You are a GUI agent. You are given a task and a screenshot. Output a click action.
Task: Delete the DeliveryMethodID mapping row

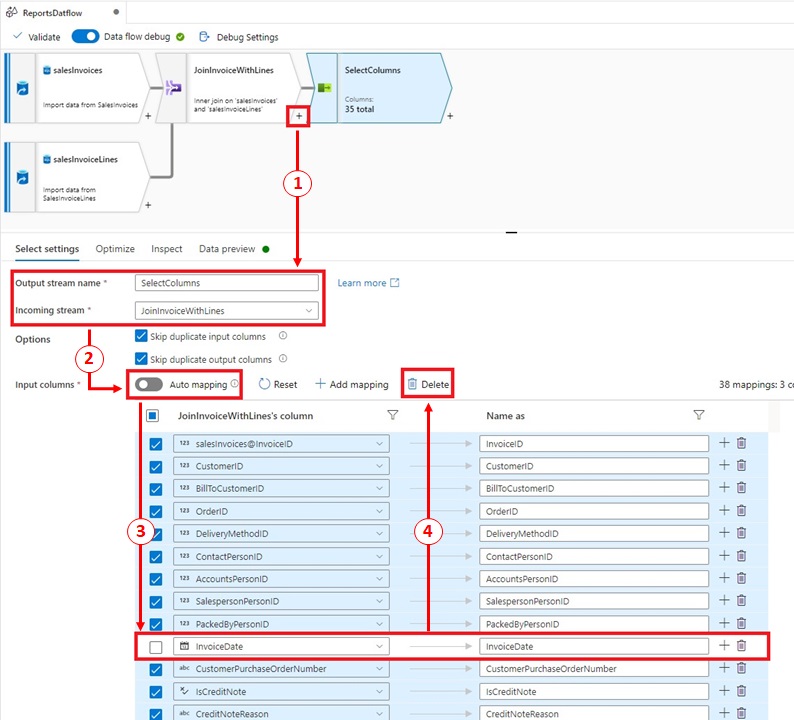741,533
